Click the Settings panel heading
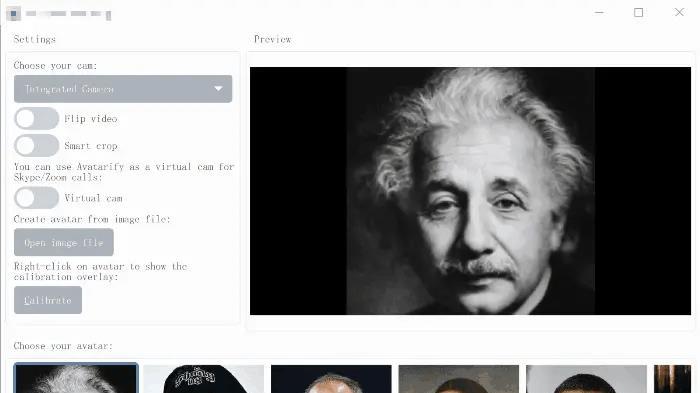Image resolution: width=700 pixels, height=393 pixels. [35, 39]
